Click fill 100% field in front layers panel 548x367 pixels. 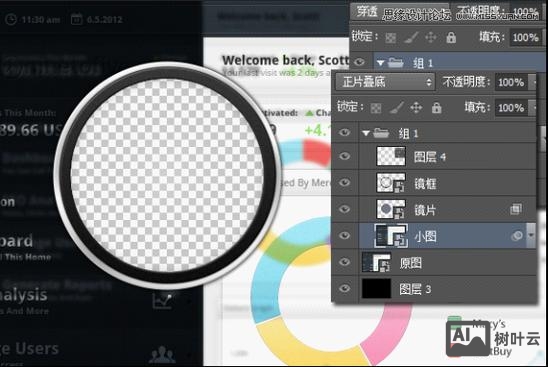point(511,108)
